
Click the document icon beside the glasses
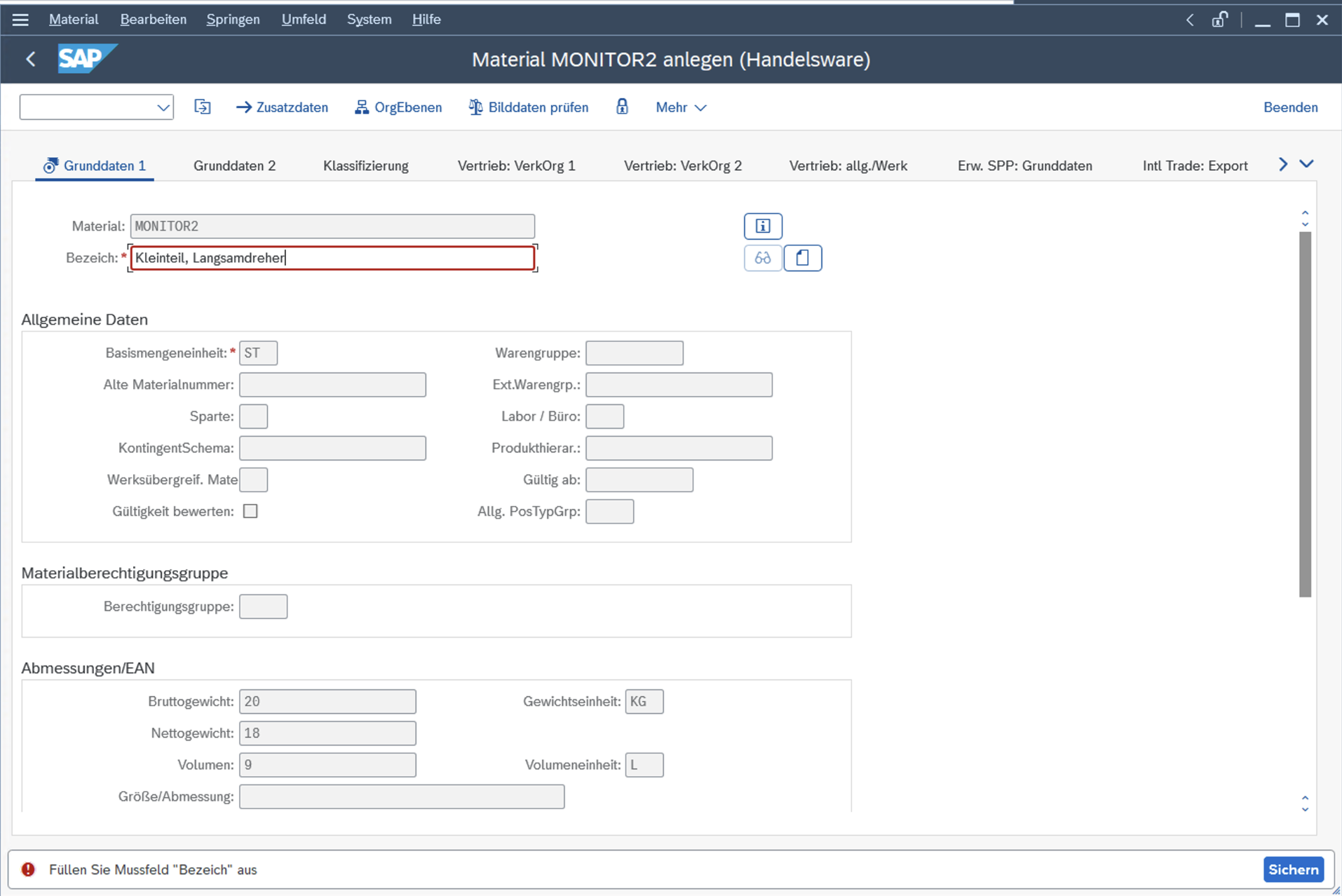point(803,258)
